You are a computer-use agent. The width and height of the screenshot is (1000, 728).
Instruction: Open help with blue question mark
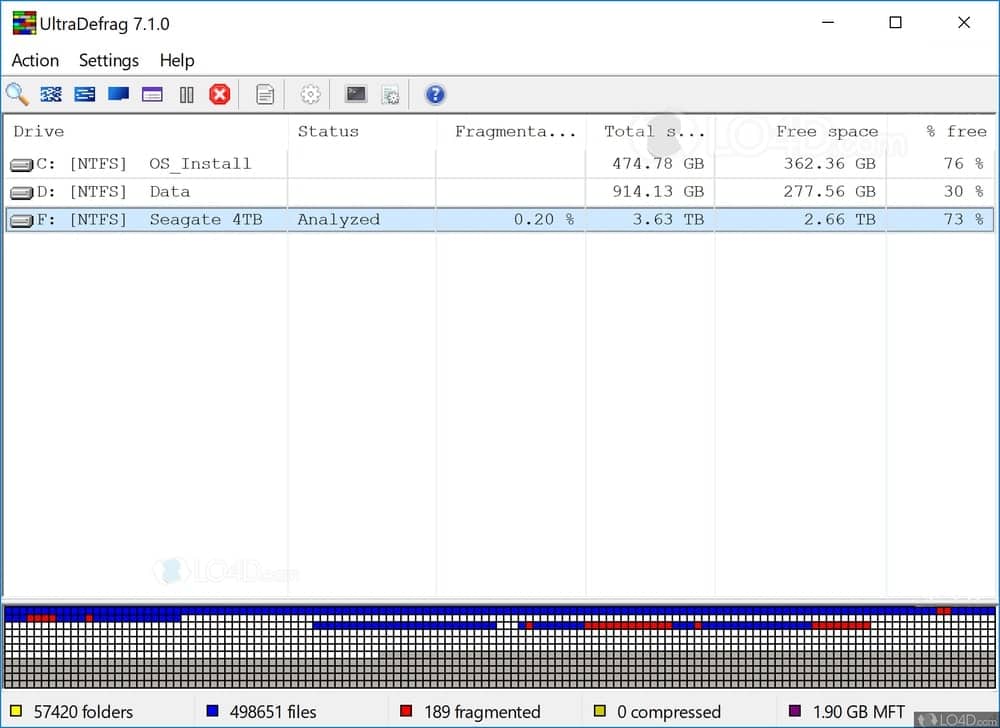(435, 94)
